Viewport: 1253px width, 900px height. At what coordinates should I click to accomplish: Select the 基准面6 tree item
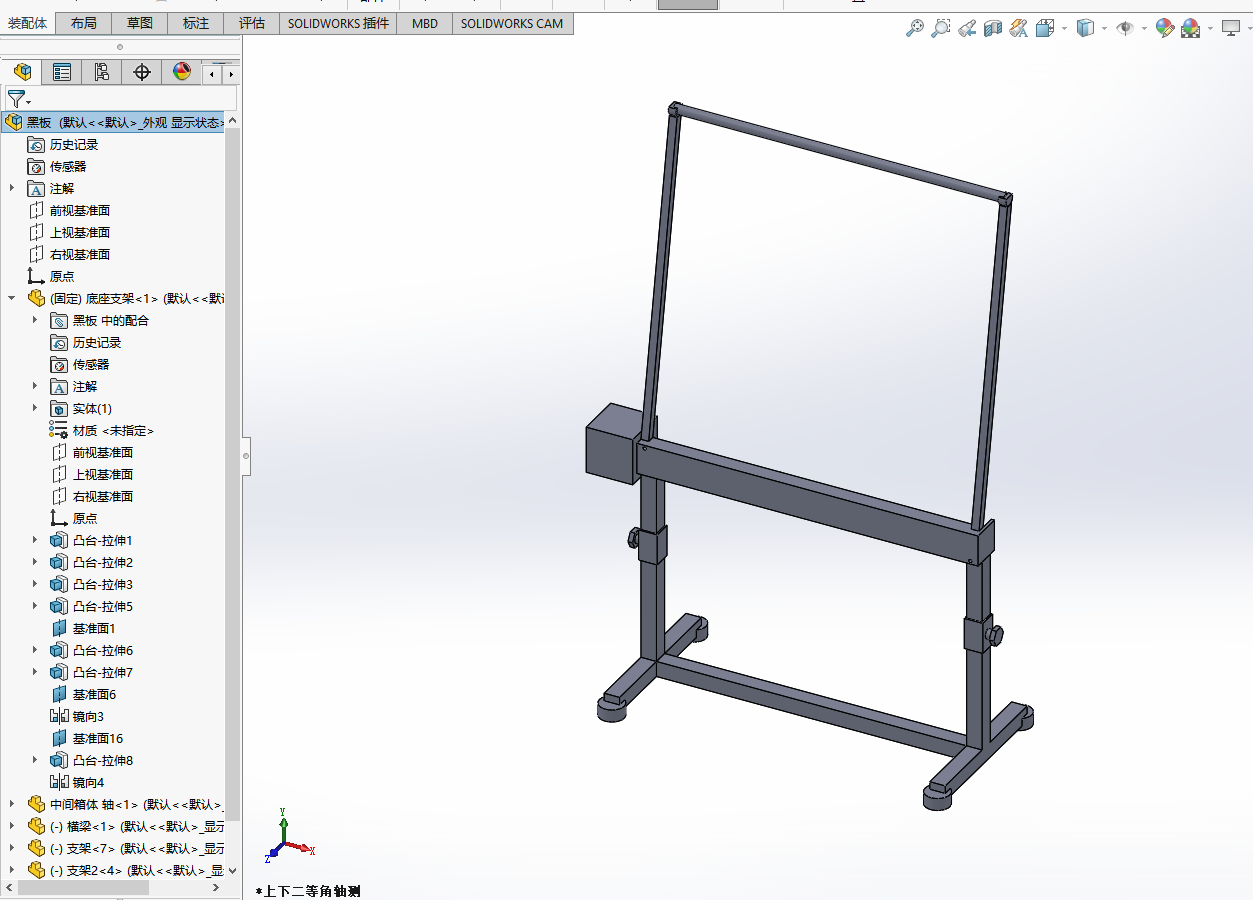(83, 695)
